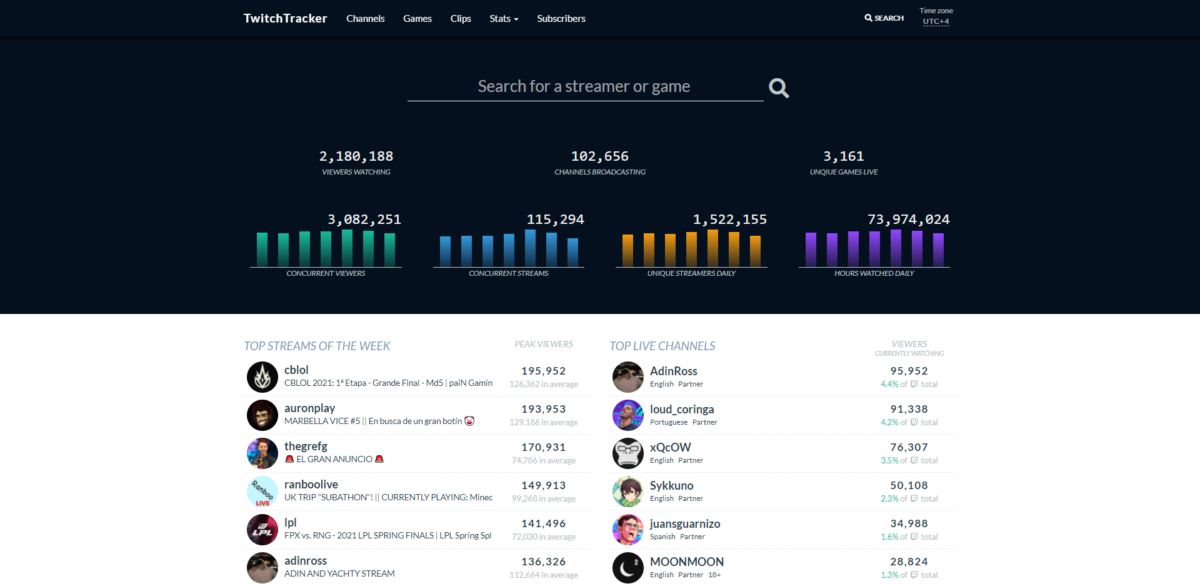Screen dimensions: 1200x586
Task: Open the Sykkuno channel name
Action: coord(672,485)
